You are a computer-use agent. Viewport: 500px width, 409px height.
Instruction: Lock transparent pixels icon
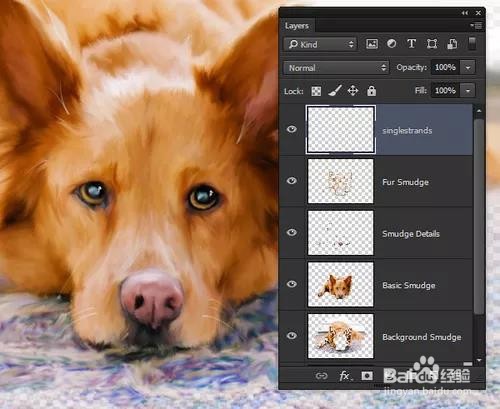tap(316, 91)
